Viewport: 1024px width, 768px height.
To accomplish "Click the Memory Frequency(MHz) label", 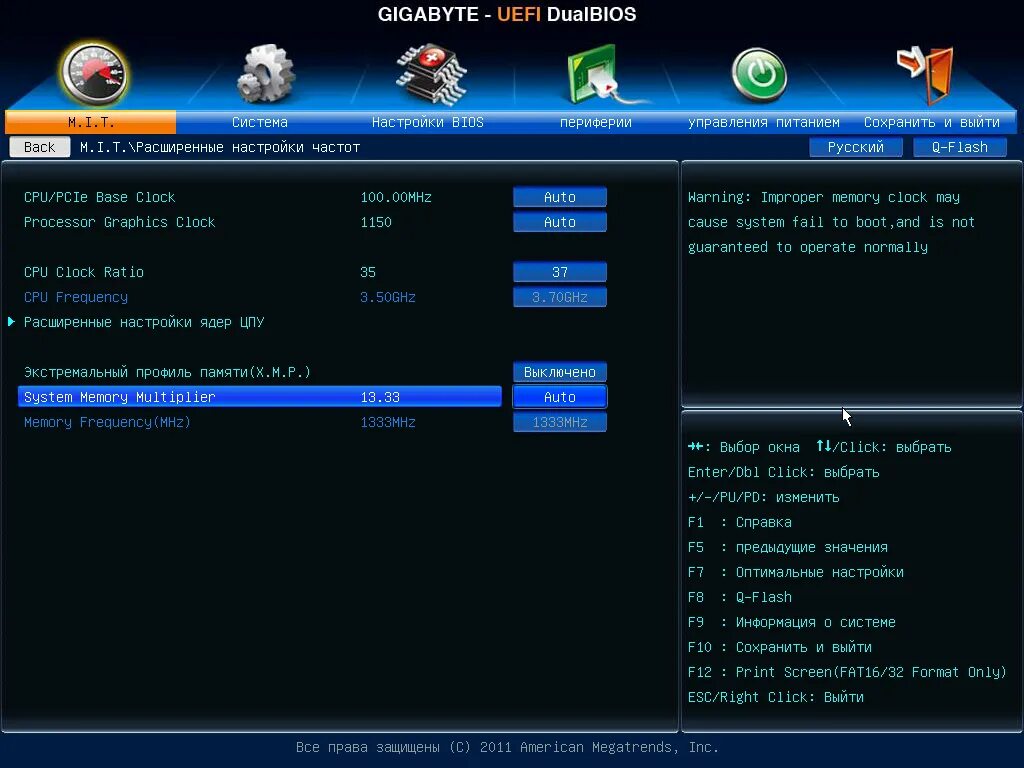I will [x=107, y=422].
